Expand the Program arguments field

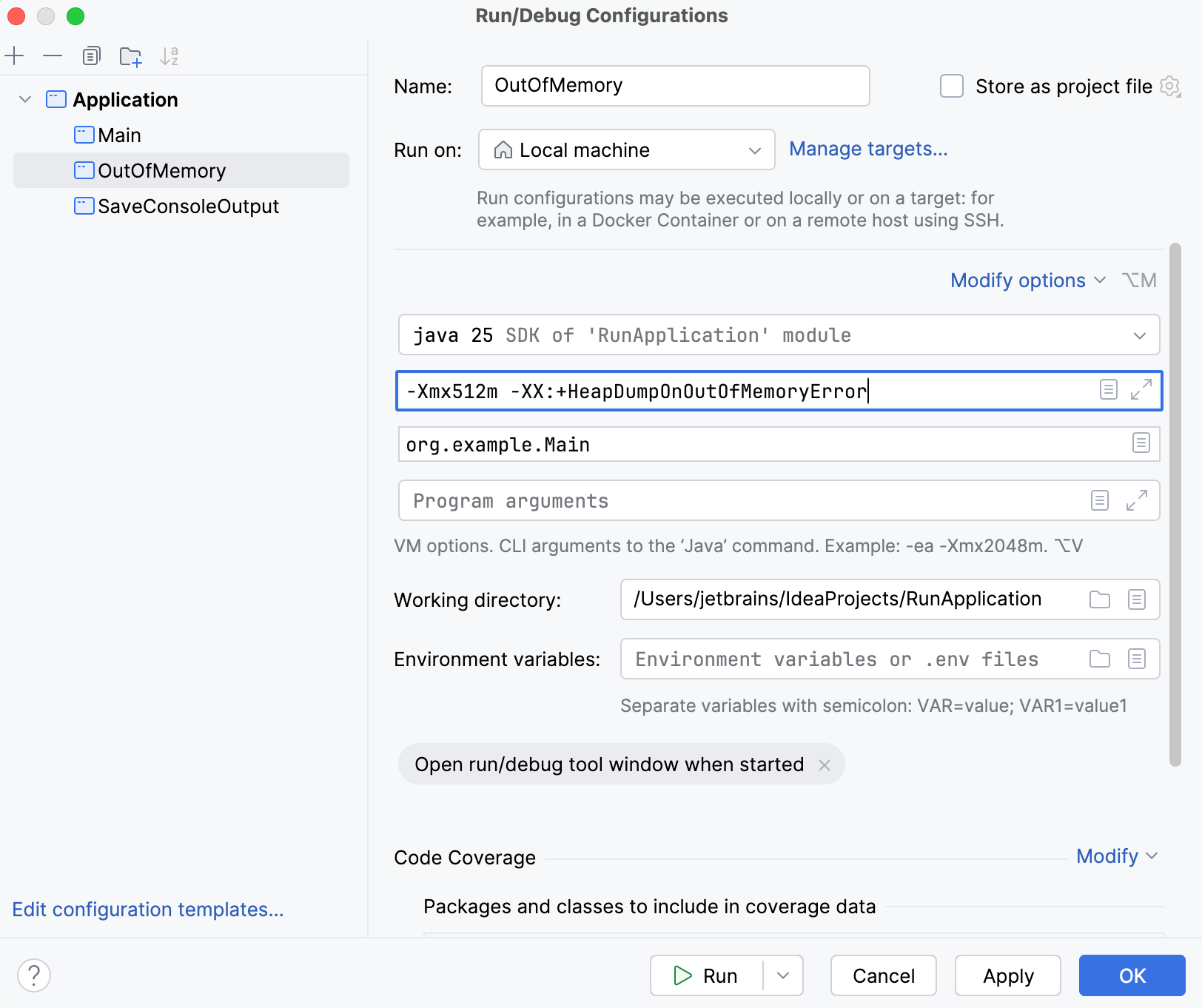1136,501
